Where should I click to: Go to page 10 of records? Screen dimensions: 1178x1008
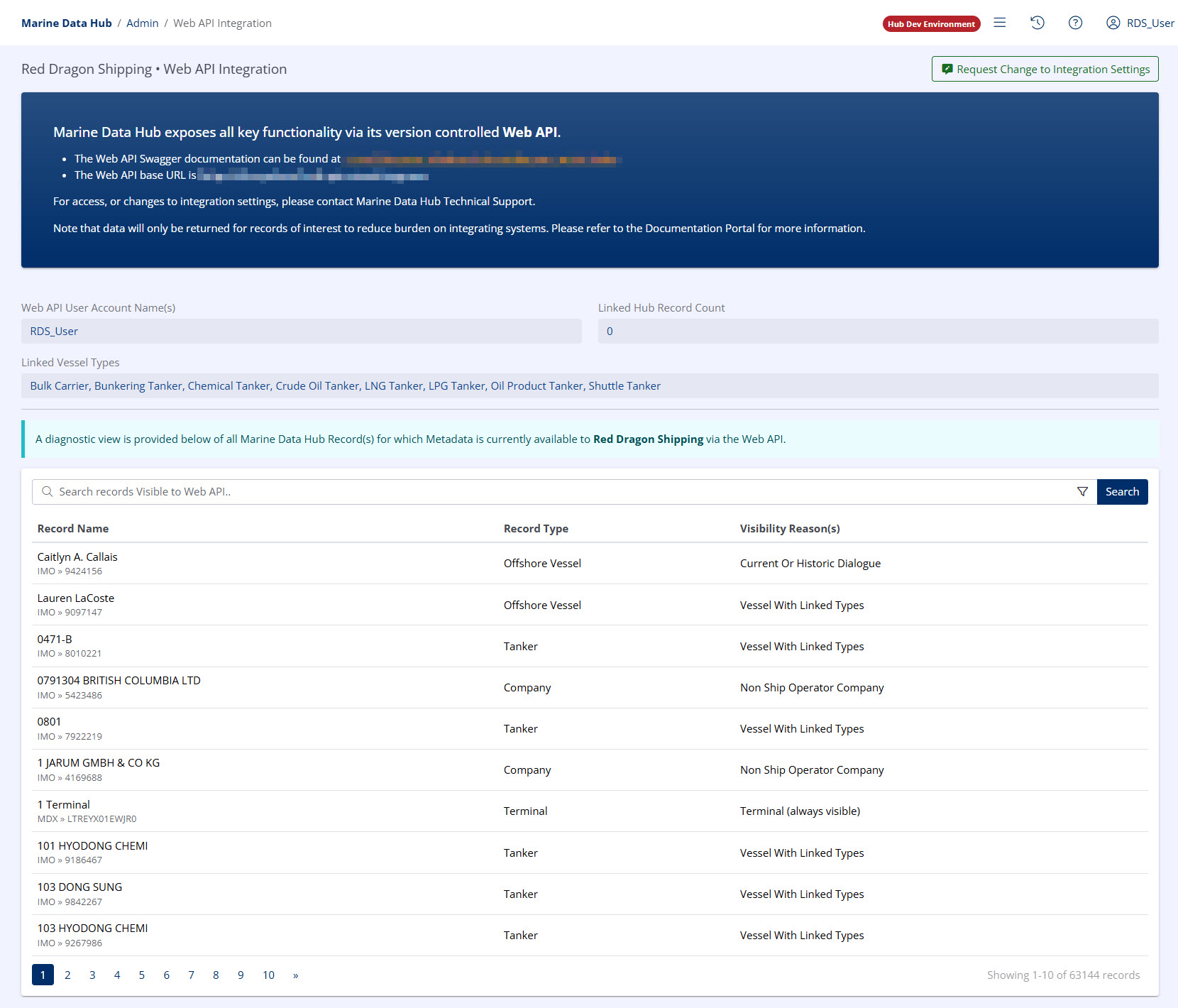tap(268, 975)
